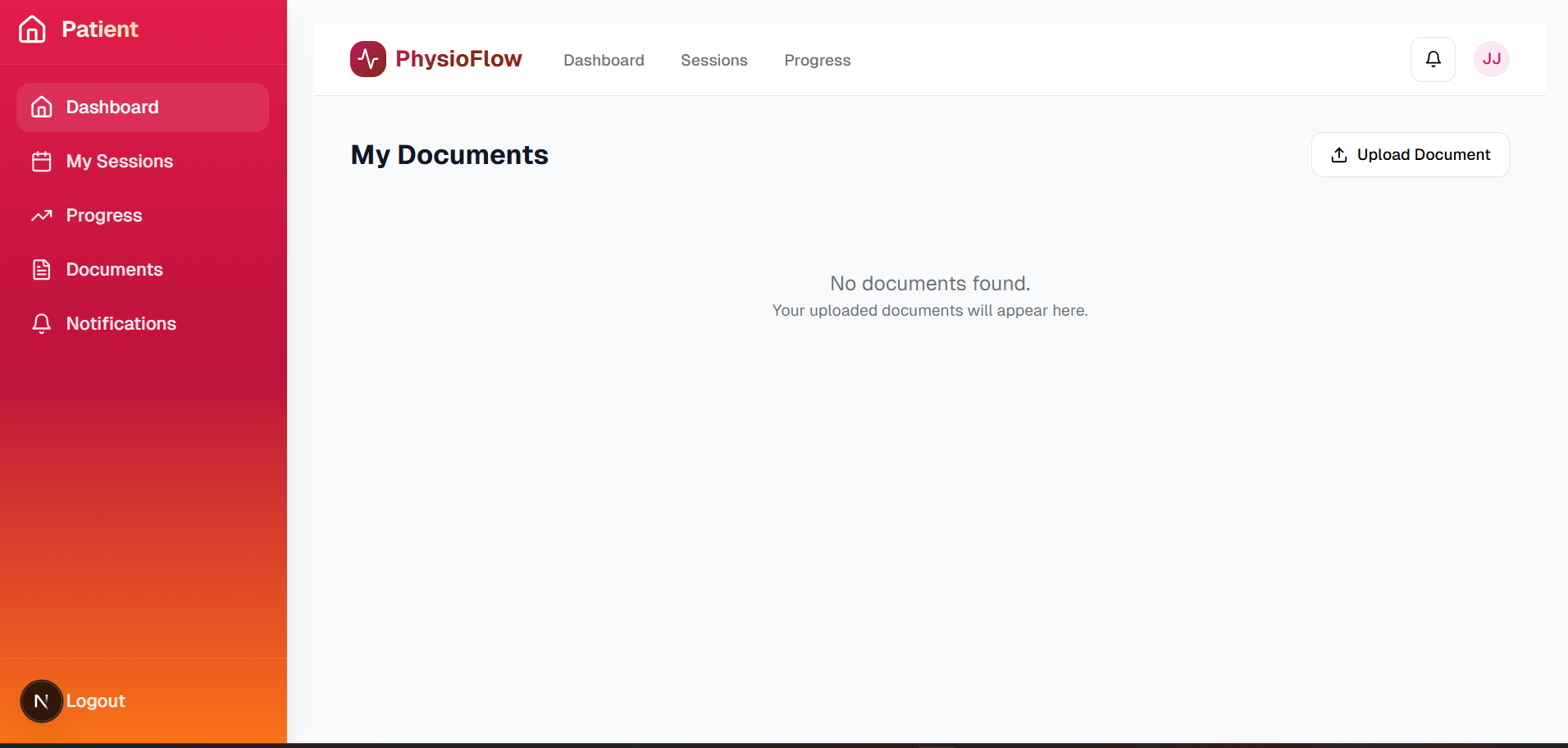Click the 'No documents found.' message
Viewport: 1568px width, 748px height.
coord(930,284)
